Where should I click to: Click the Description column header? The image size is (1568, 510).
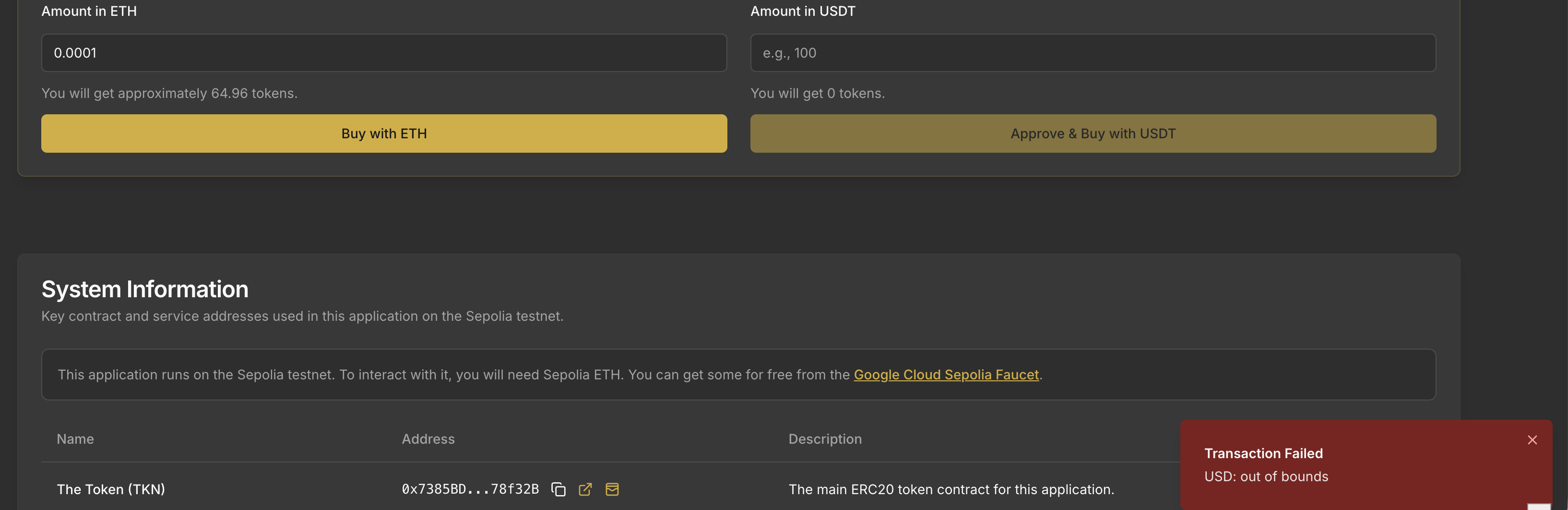(825, 439)
